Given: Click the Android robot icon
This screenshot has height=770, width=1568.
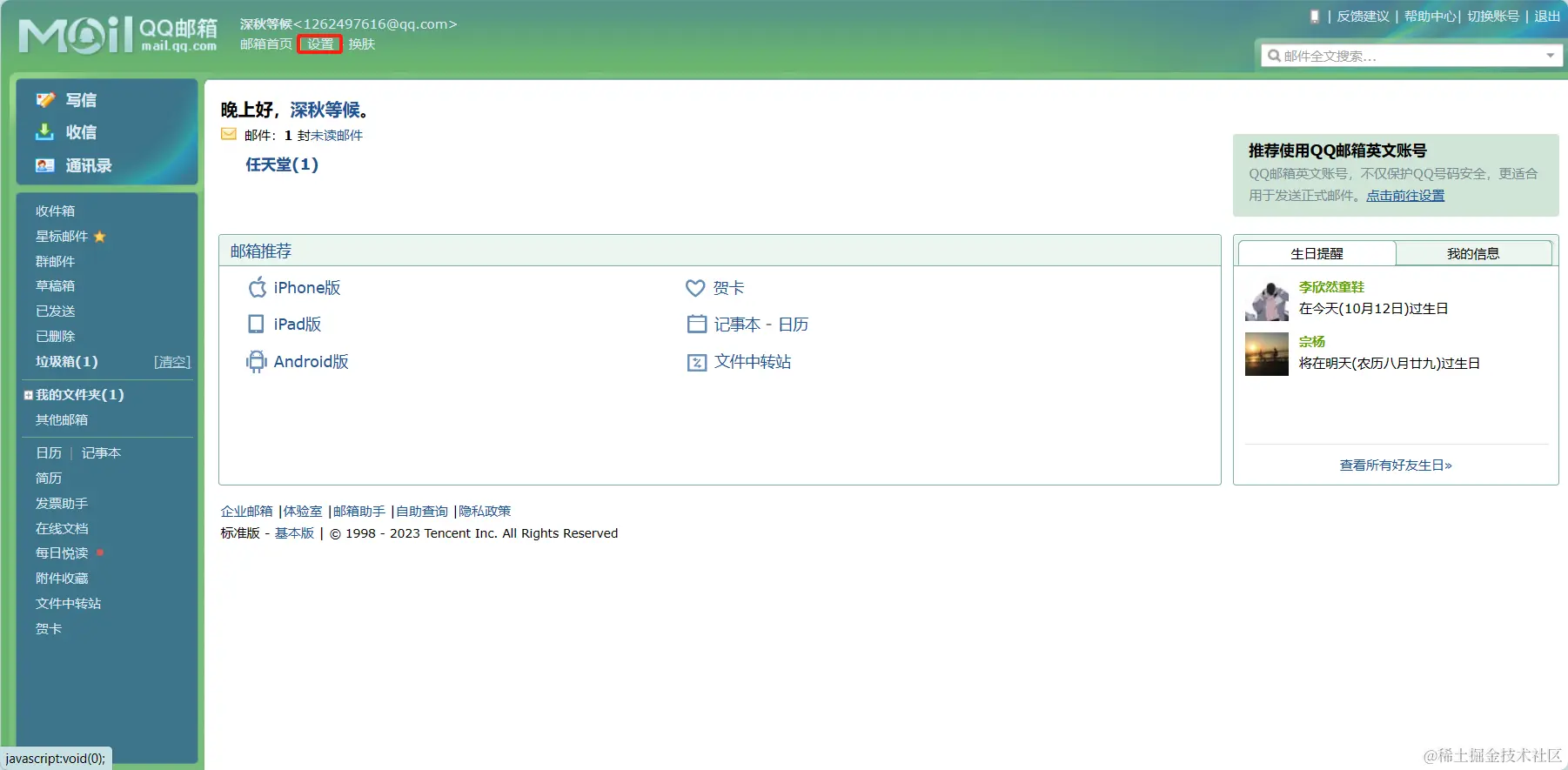Looking at the screenshot, I should click(x=256, y=361).
